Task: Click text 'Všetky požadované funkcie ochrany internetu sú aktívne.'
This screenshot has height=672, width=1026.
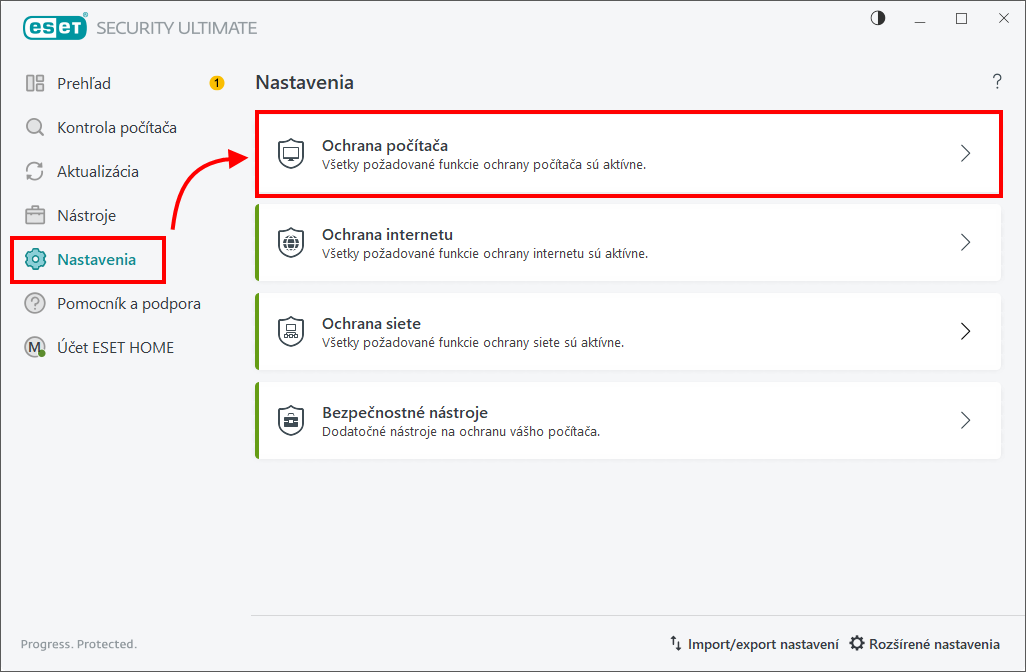Action: tap(485, 254)
